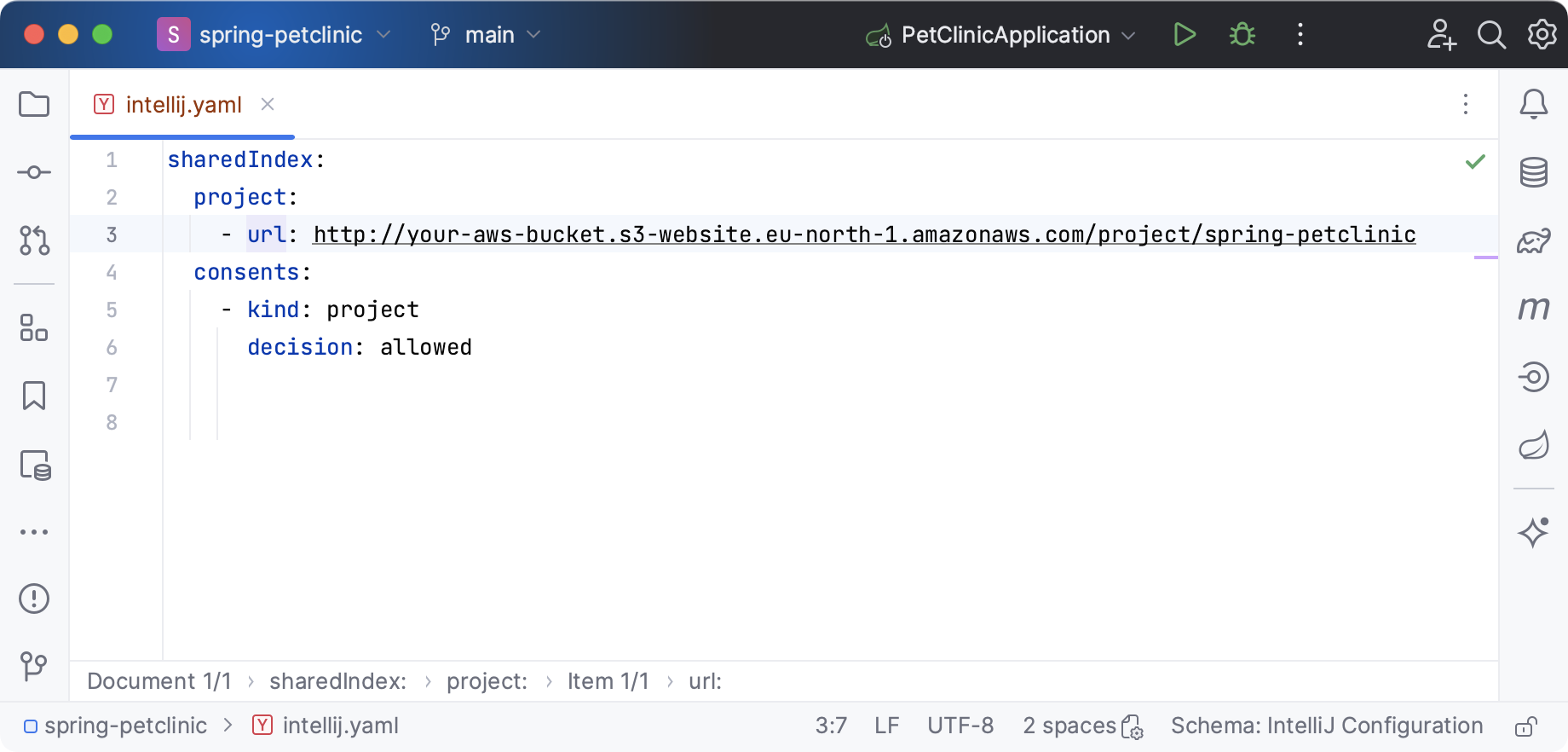Screen dimensions: 1568x752
Task: Open the Project tool window folder icon
Action: pos(34,105)
